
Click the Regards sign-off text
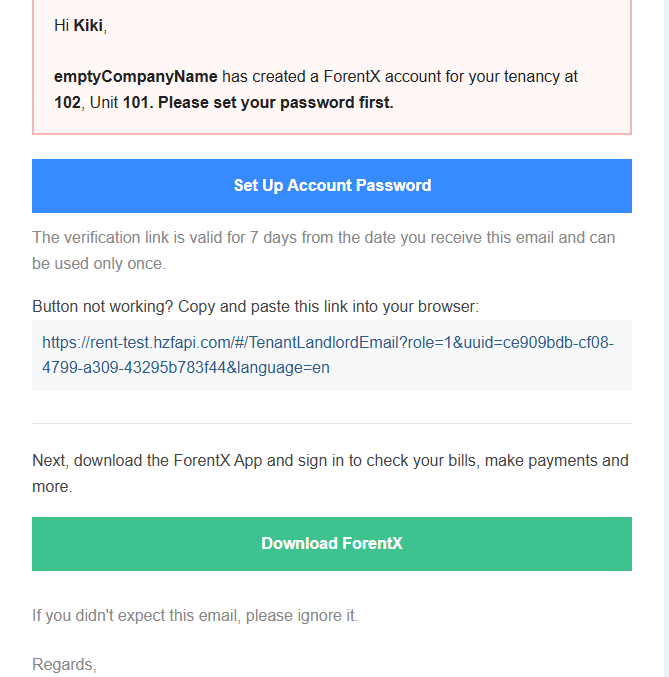pyautogui.click(x=64, y=664)
